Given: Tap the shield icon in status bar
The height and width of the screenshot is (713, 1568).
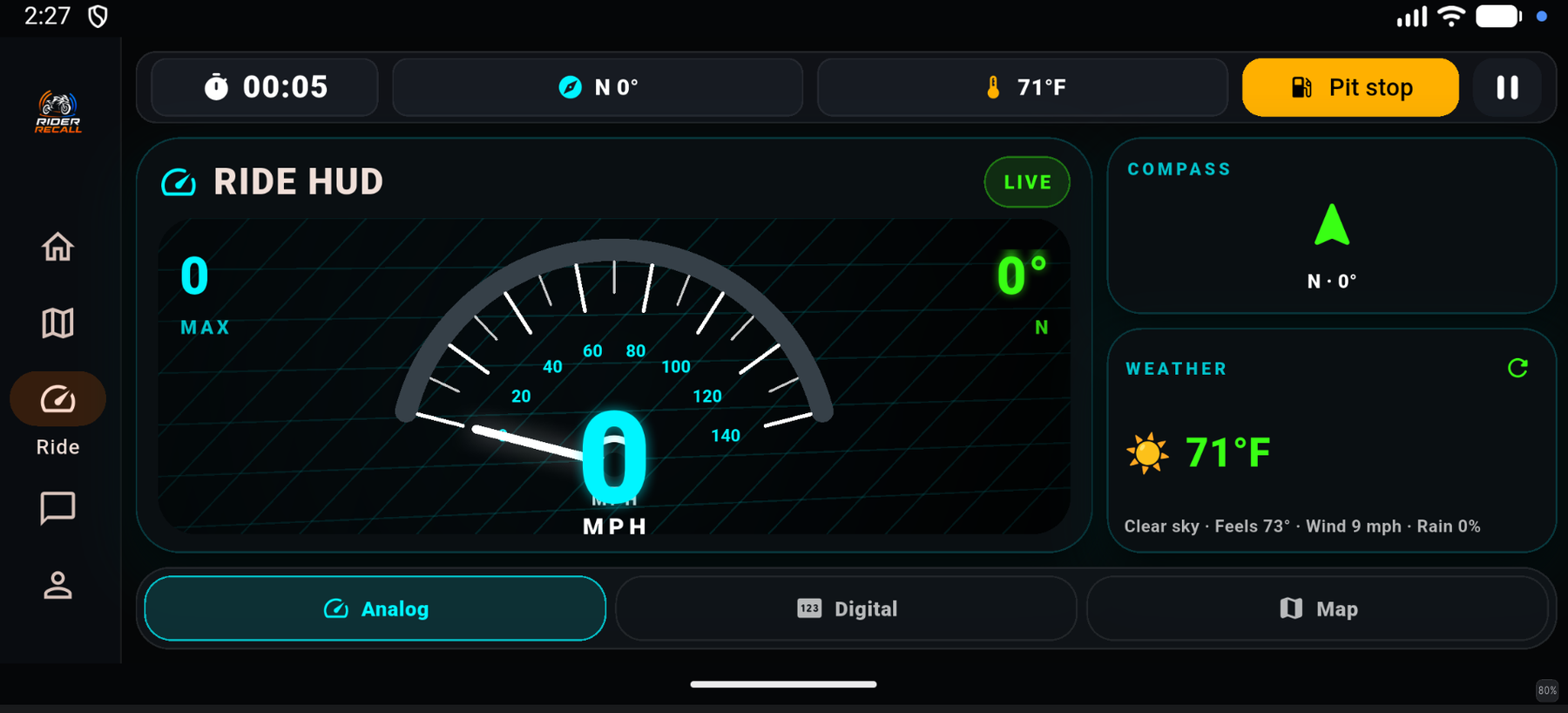Looking at the screenshot, I should (x=98, y=17).
